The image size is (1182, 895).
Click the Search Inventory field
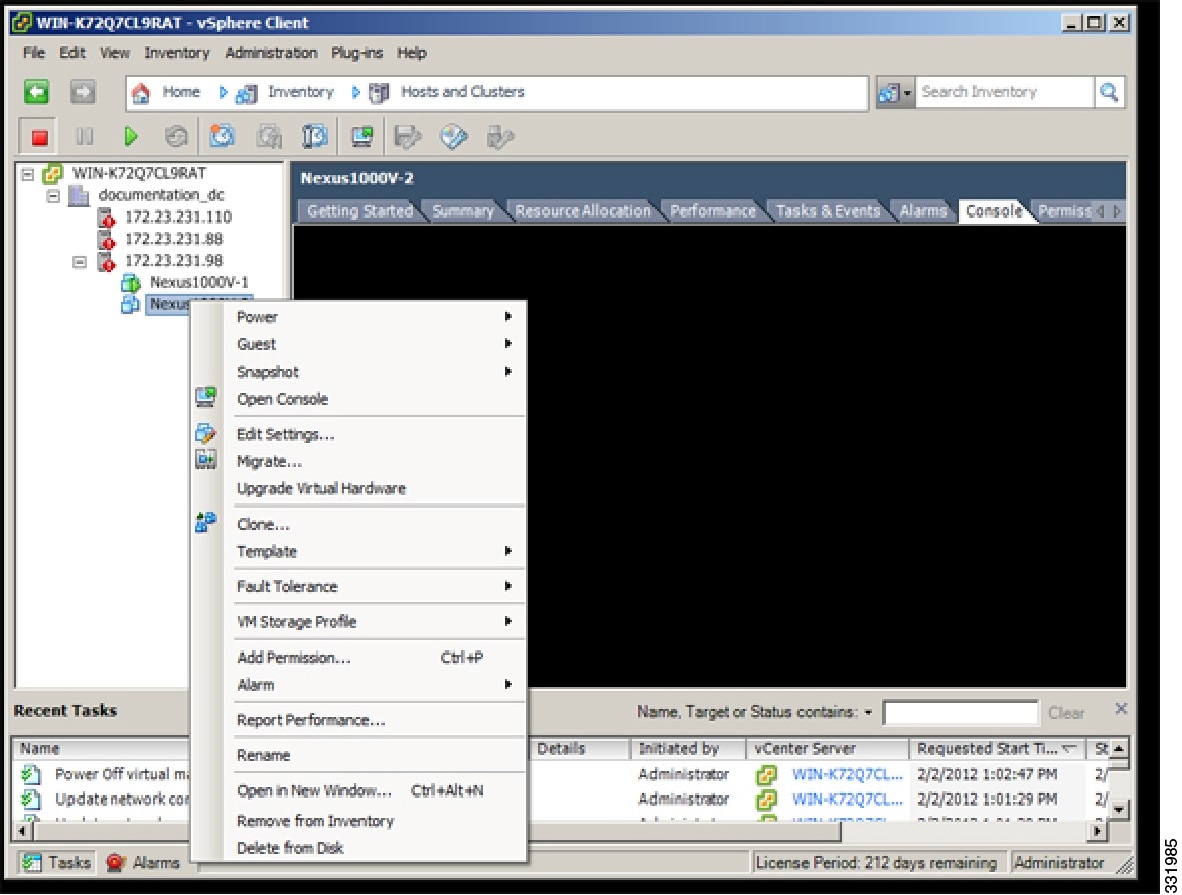(1004, 92)
